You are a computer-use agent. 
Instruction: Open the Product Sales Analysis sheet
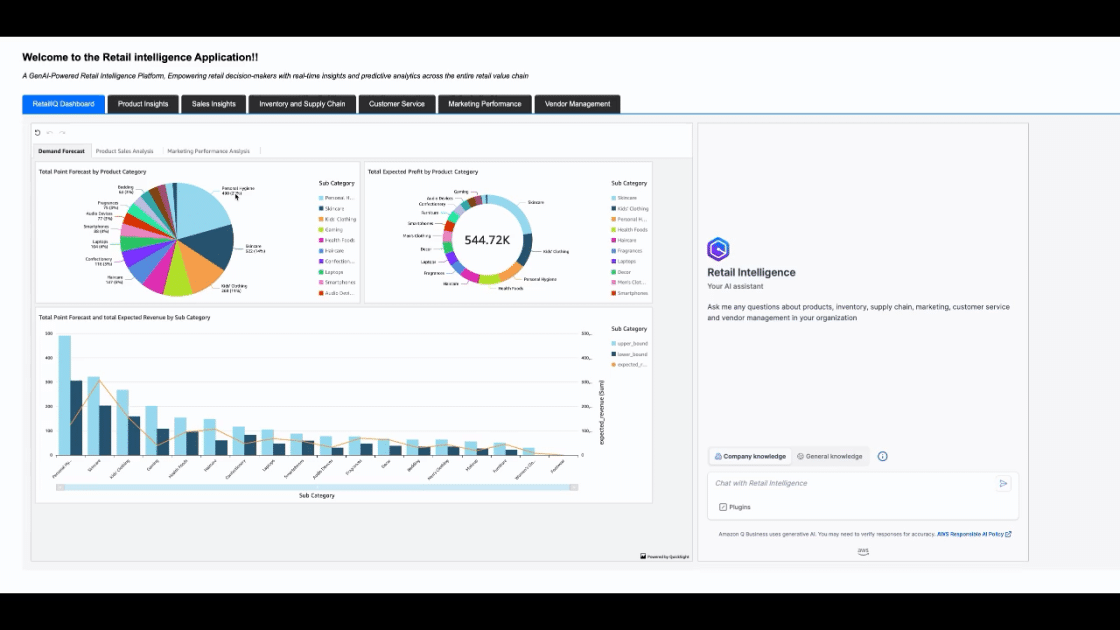click(x=124, y=151)
